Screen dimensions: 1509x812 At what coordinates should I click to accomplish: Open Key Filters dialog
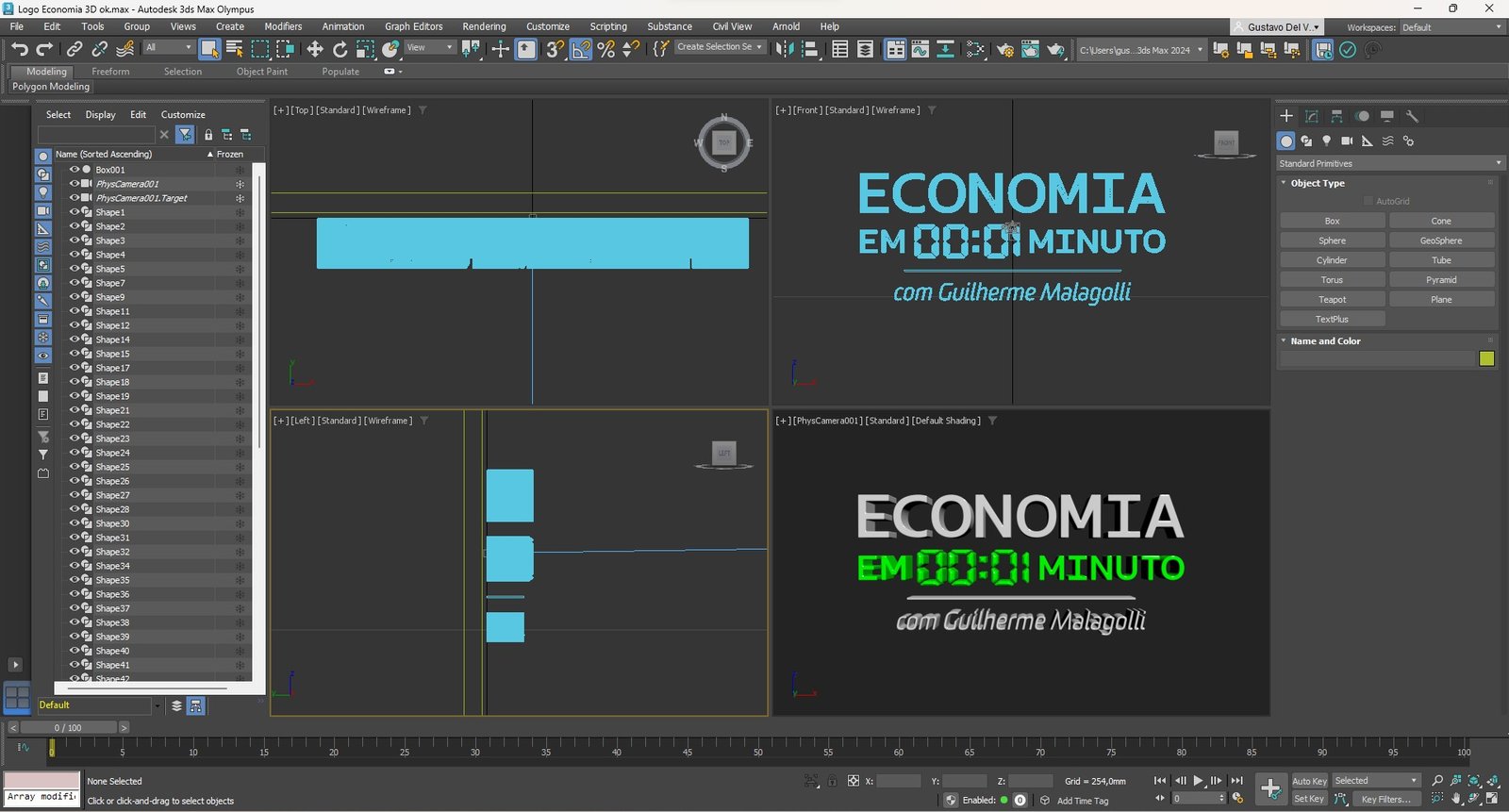(x=1385, y=800)
